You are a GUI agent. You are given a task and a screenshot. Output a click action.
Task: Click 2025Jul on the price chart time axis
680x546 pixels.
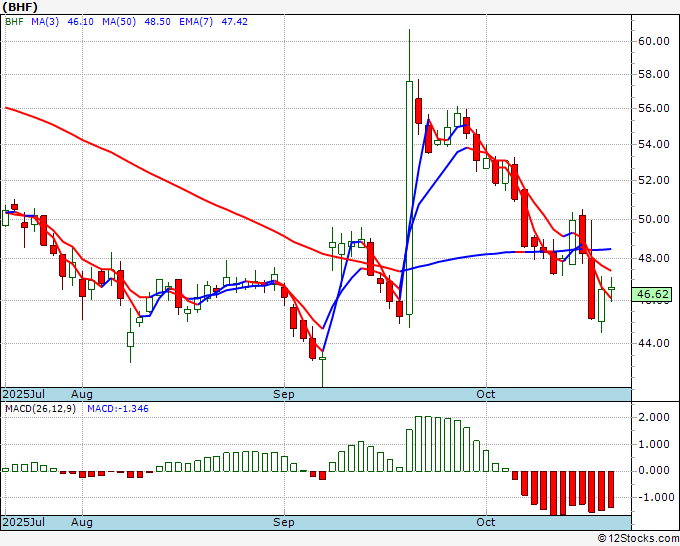(23, 394)
